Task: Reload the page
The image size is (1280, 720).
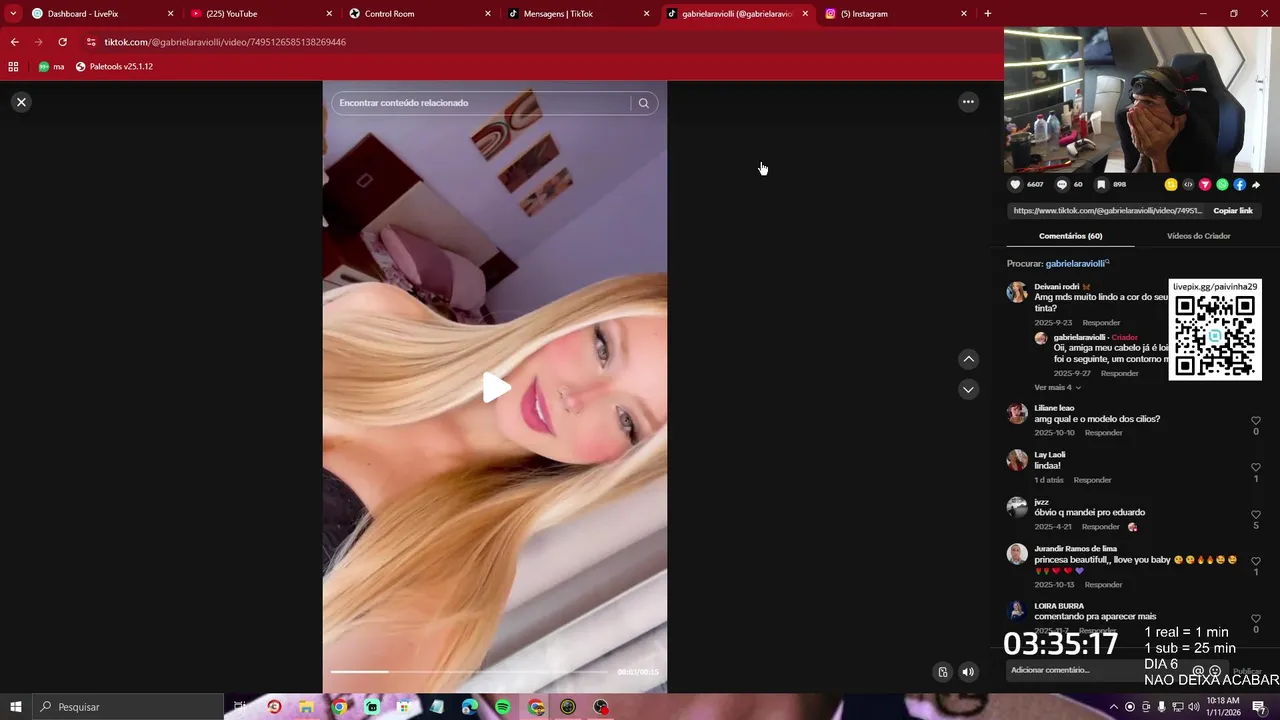Action: point(62,42)
